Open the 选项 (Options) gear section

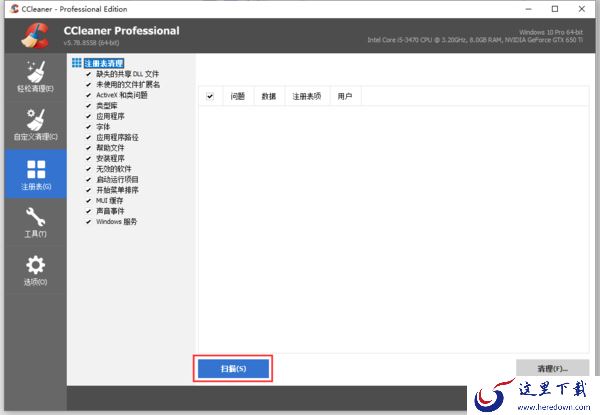[35, 270]
